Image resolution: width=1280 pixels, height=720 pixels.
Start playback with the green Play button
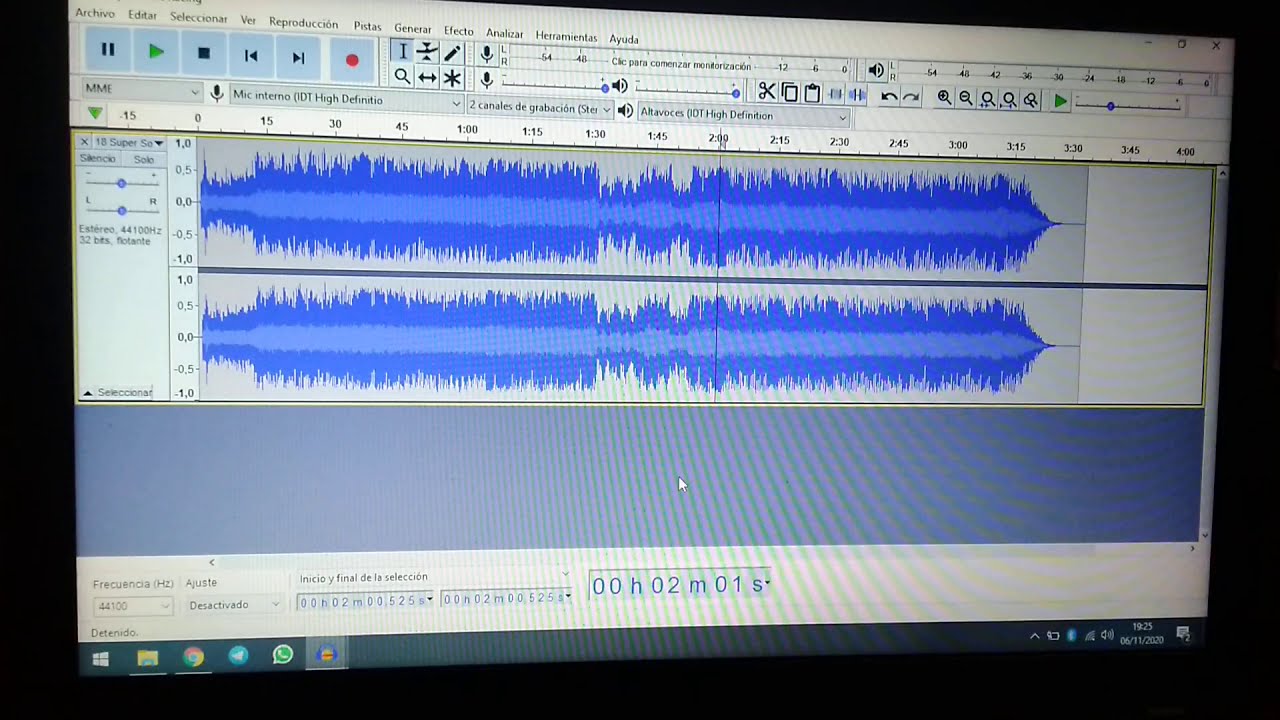(x=156, y=52)
